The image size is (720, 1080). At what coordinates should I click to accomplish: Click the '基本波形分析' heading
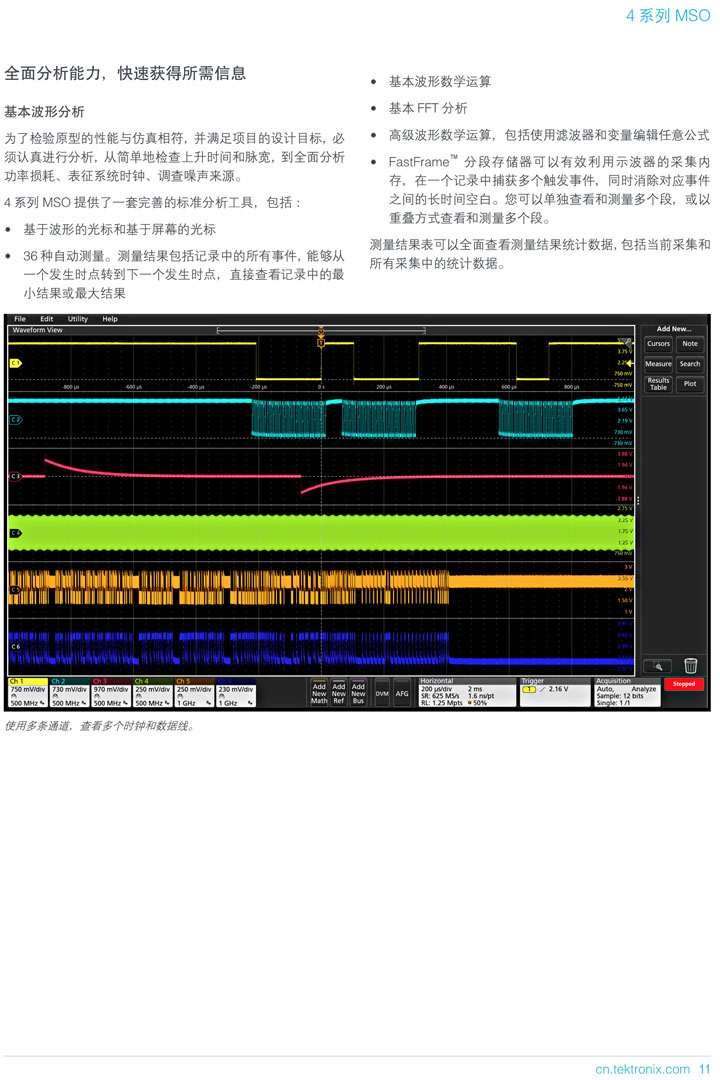44,112
